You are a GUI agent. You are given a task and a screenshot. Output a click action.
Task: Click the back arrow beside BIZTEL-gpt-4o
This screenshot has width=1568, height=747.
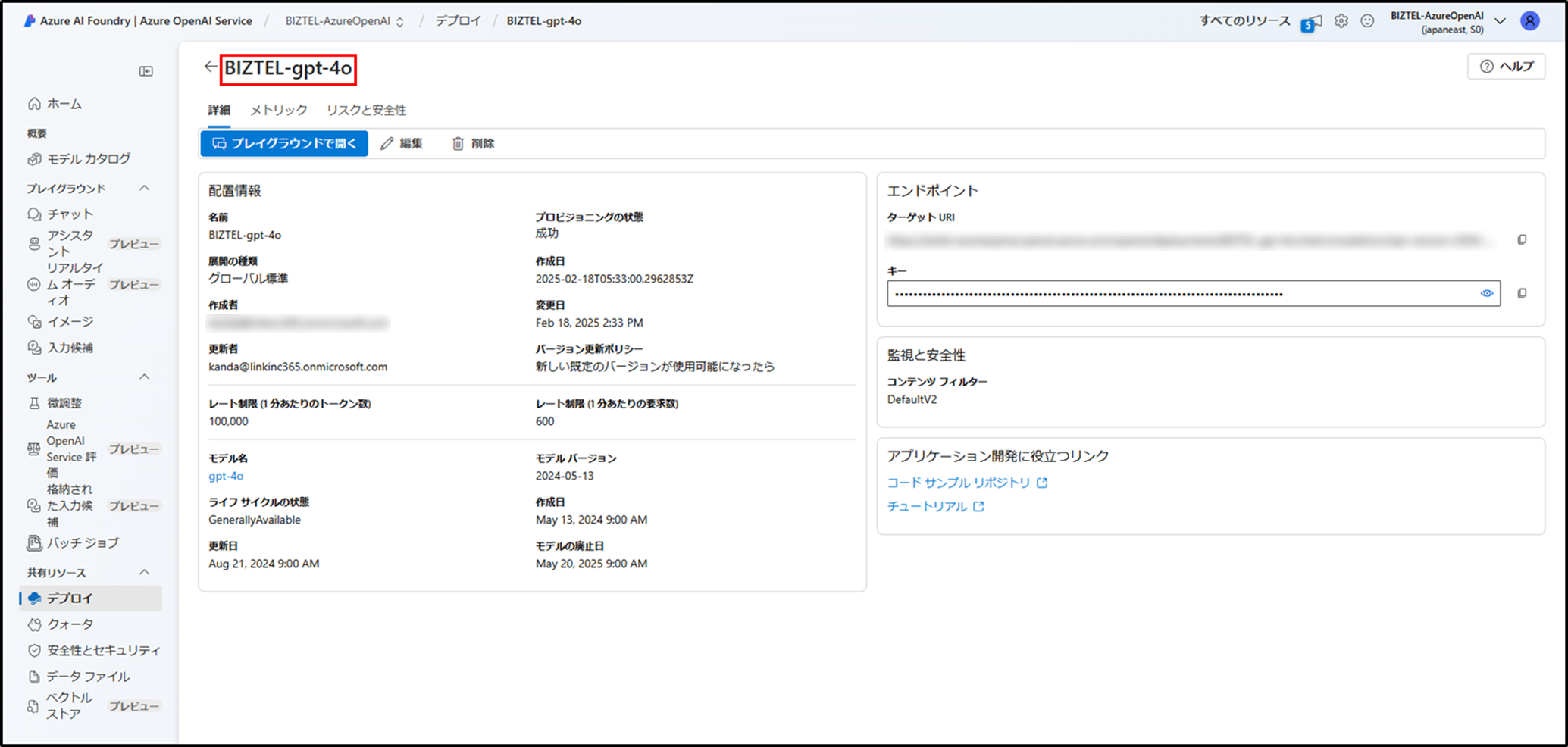pyautogui.click(x=210, y=67)
